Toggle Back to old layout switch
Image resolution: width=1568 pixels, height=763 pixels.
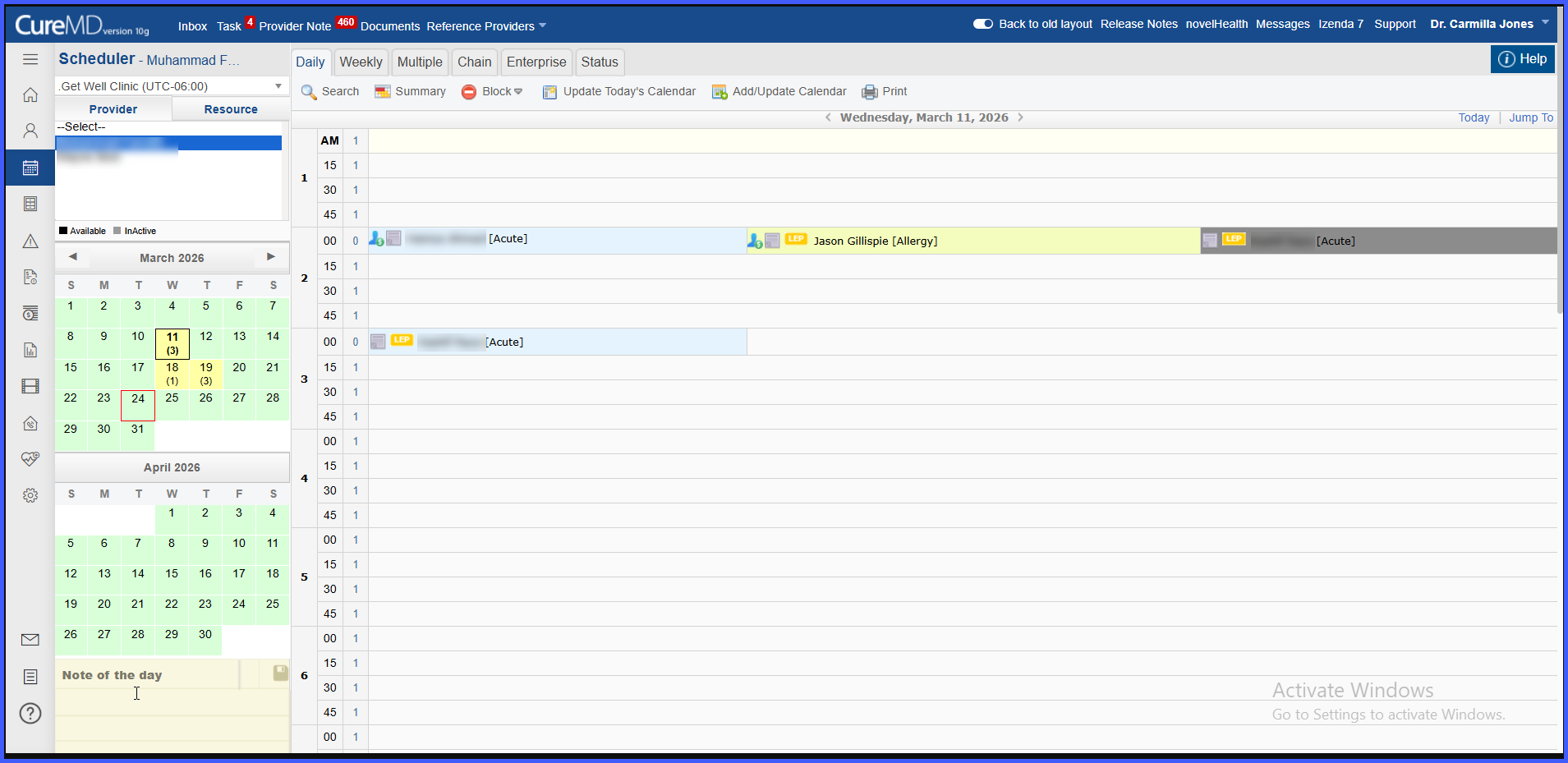point(983,24)
